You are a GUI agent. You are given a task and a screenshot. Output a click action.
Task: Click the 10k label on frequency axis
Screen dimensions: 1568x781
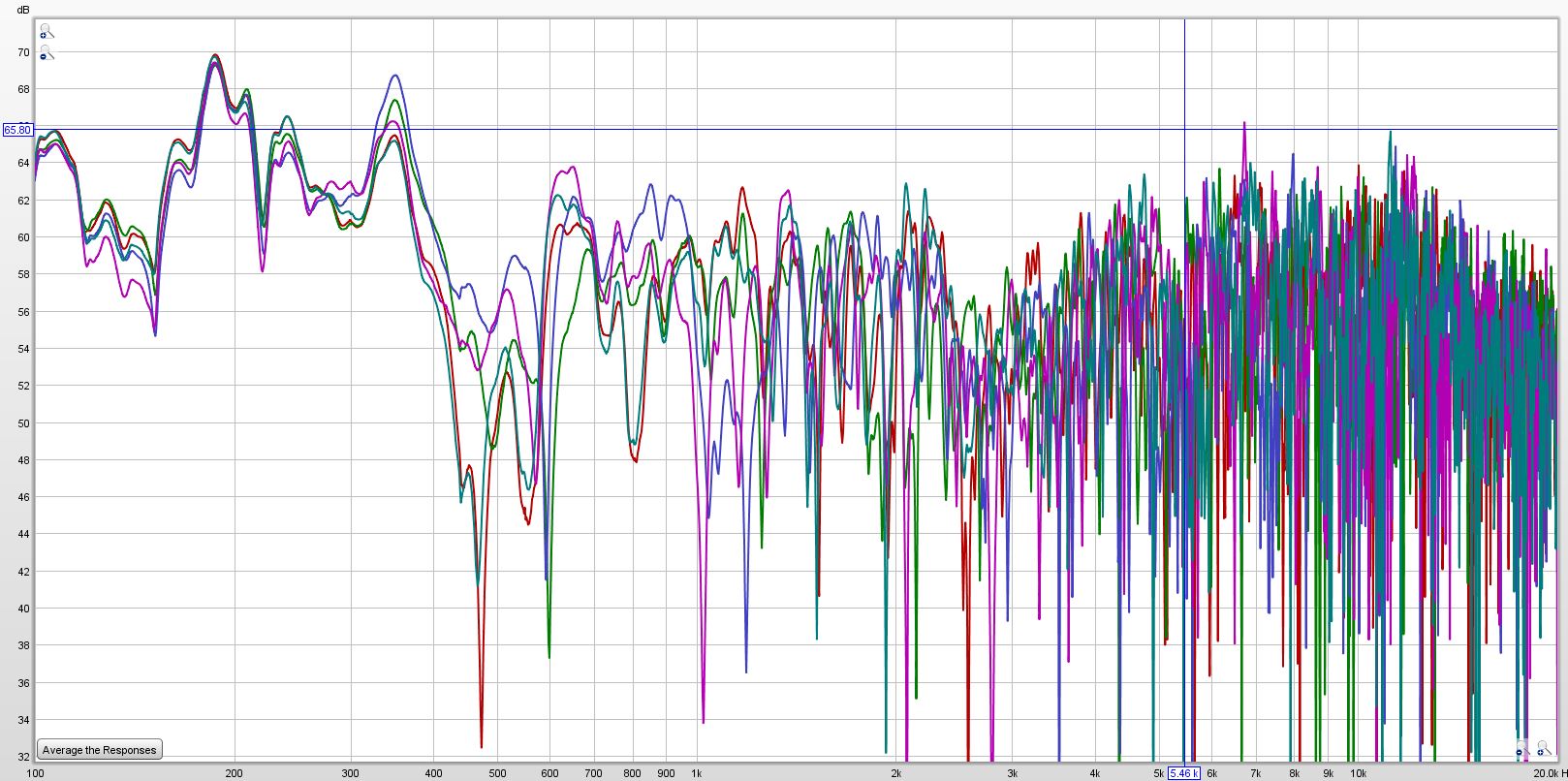pos(1358,773)
